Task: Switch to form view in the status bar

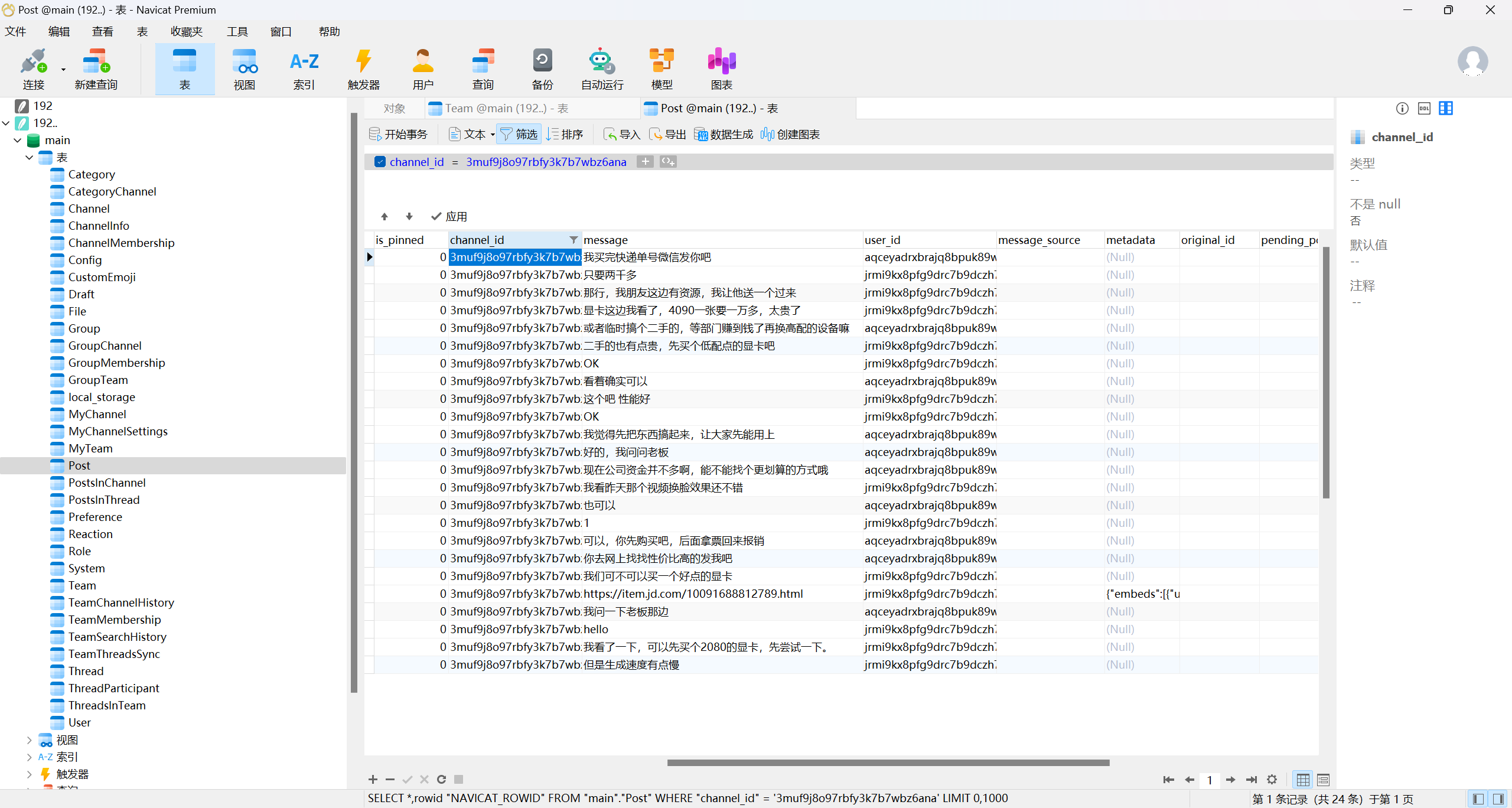Action: (x=1323, y=780)
